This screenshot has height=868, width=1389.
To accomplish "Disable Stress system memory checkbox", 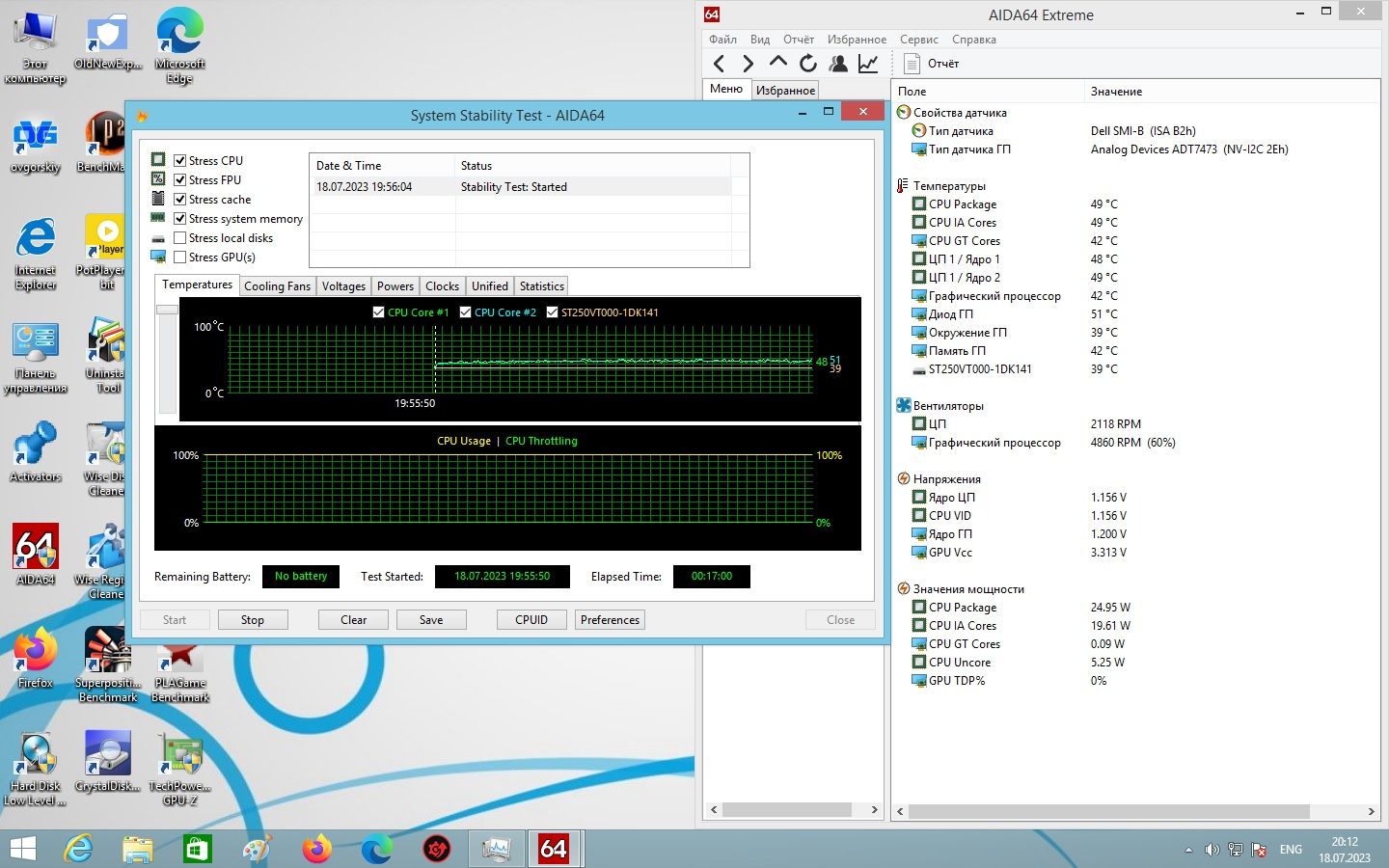I will pos(179,218).
